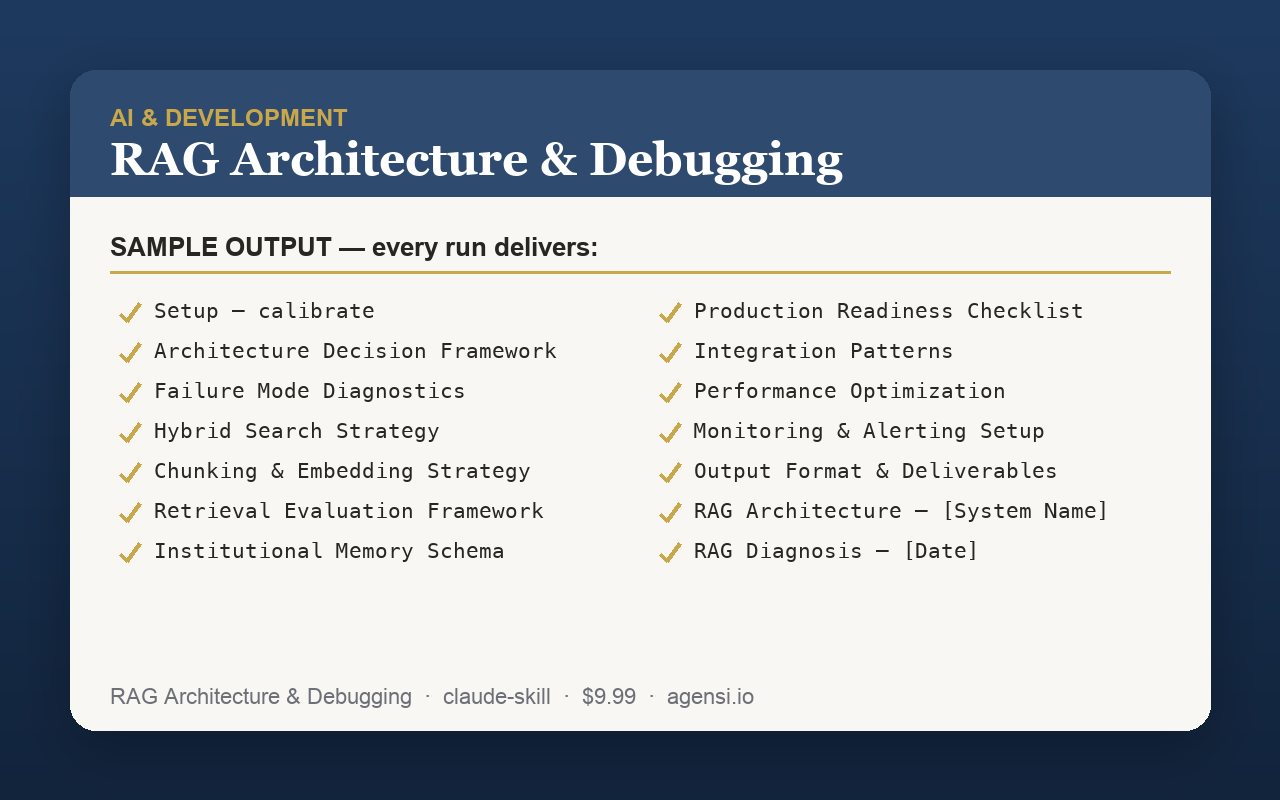This screenshot has width=1280, height=800.
Task: Select the 'RAG Architecture — [System Name]' text
Action: (902, 511)
